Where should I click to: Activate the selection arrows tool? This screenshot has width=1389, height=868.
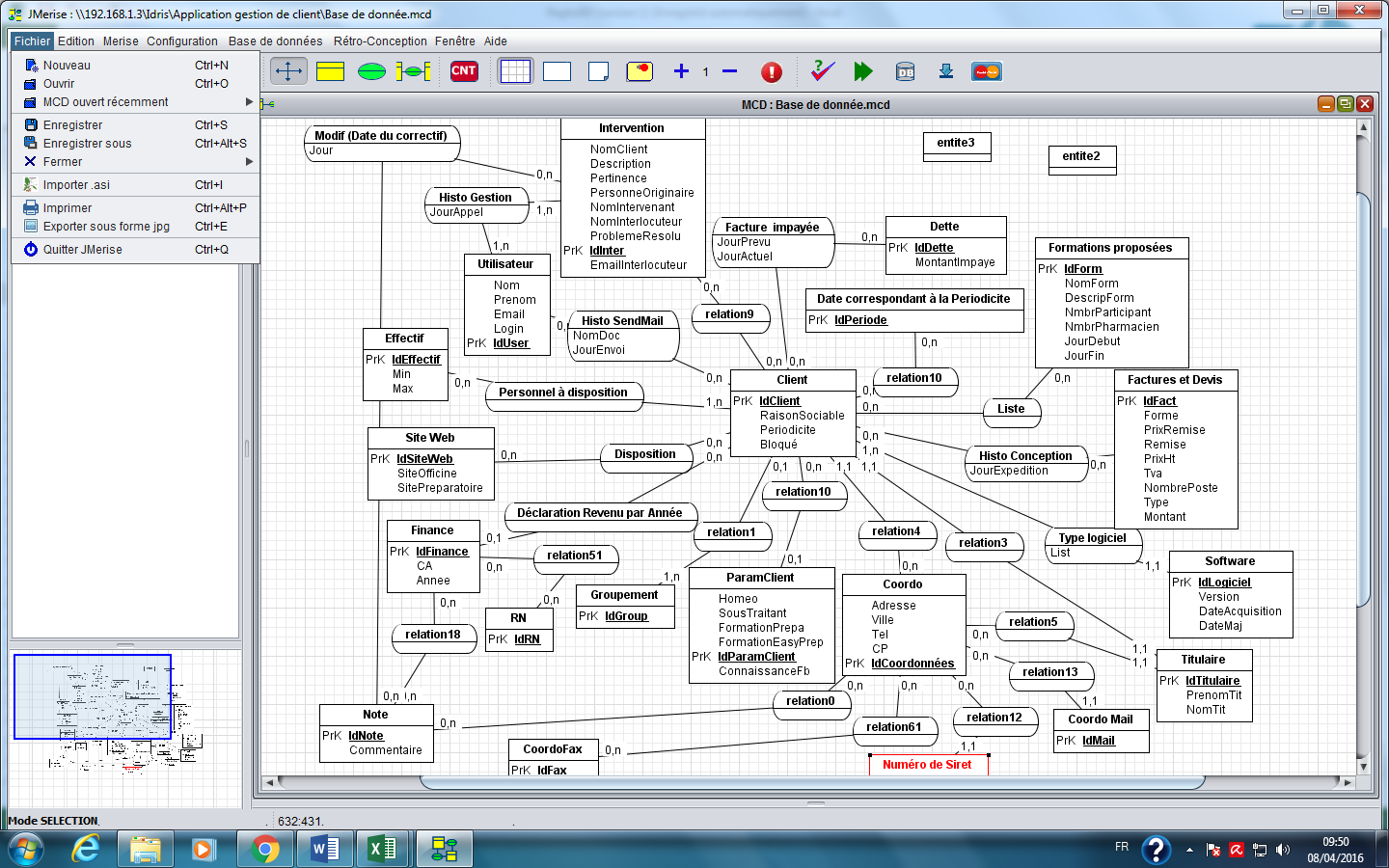click(x=288, y=70)
